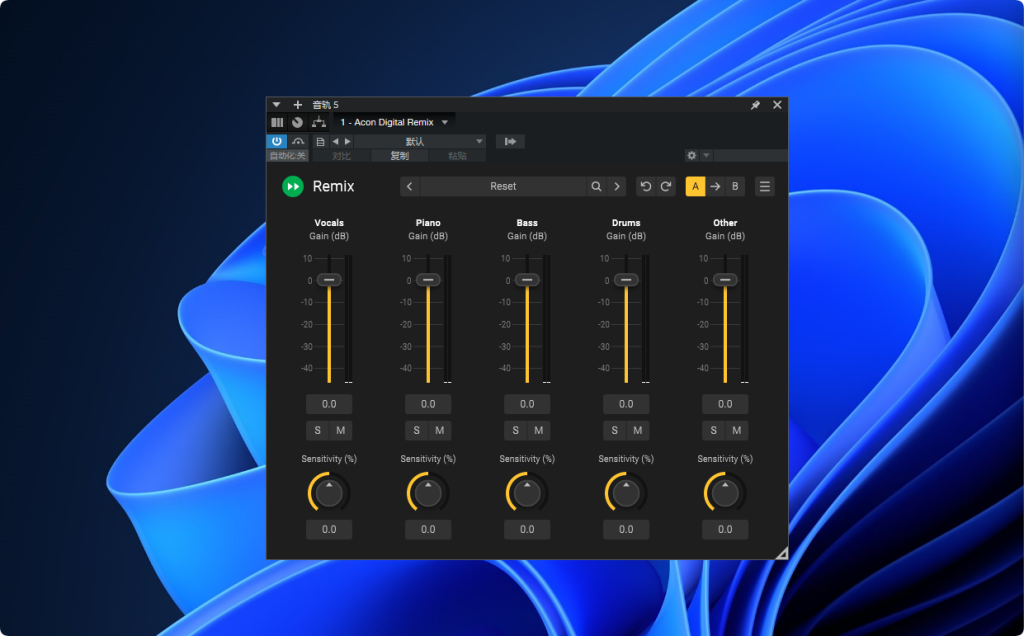Screen dimensions: 1024x636
Task: Open the 默认 preset dropdown
Action: pos(420,141)
